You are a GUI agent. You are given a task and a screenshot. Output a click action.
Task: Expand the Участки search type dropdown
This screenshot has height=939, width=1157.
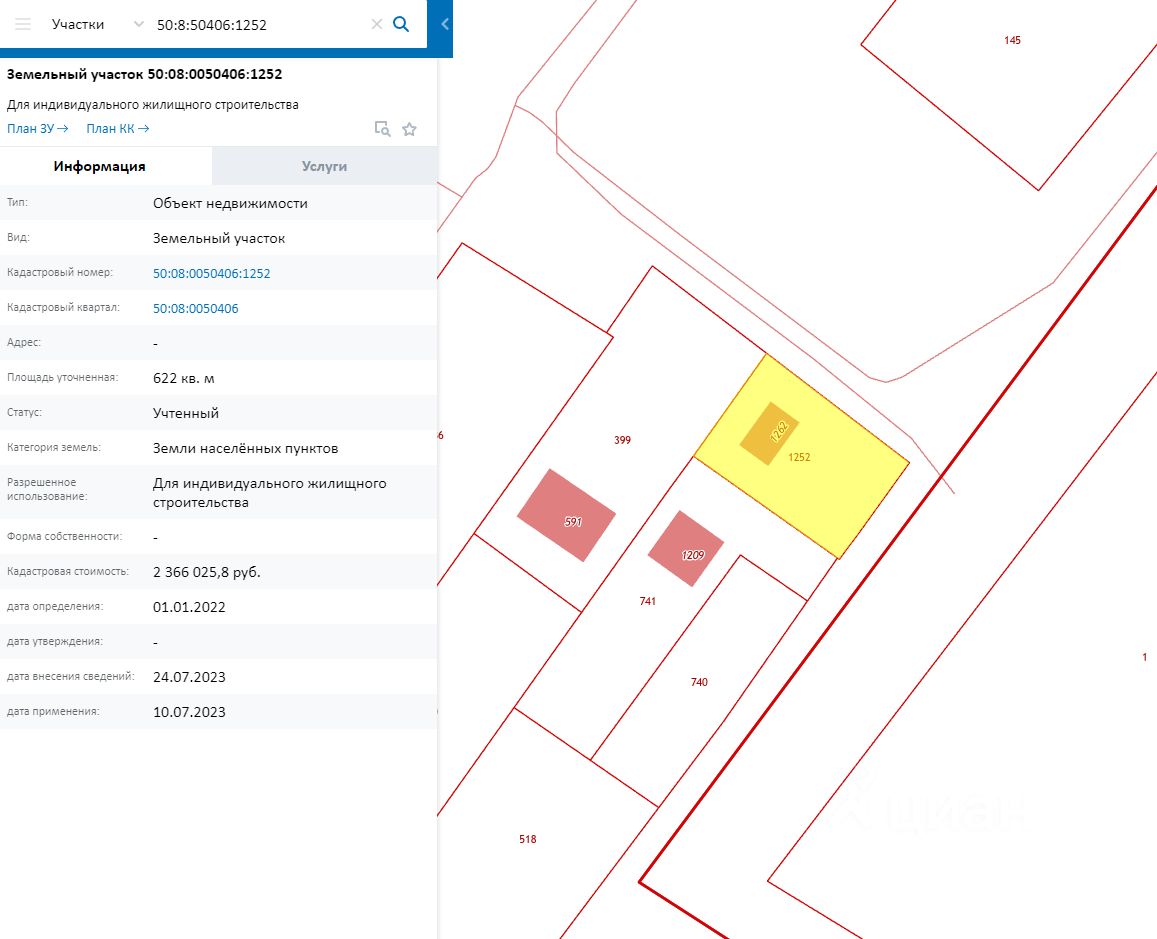[x=138, y=24]
